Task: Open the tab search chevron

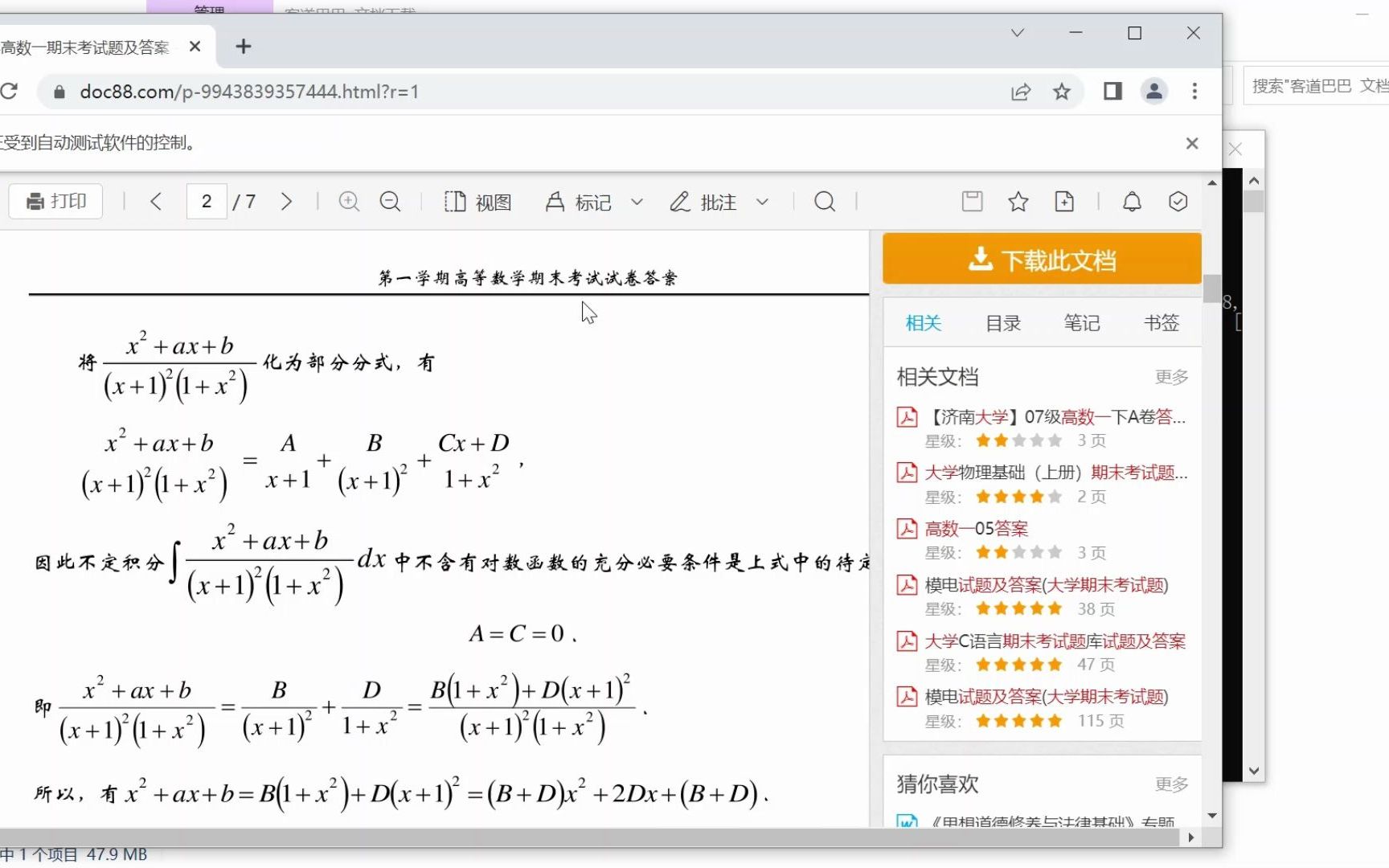Action: point(1018,33)
